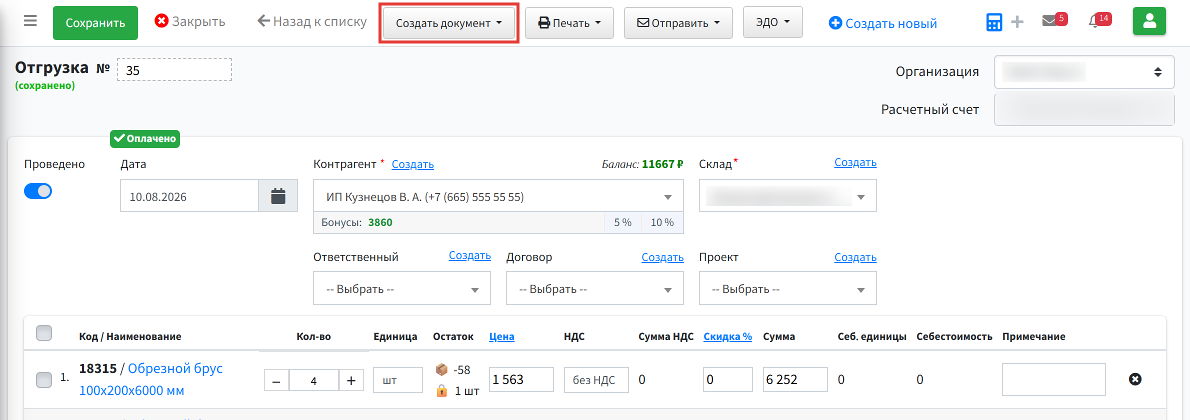
Task: Follow the Создать новый link
Action: 883,23
